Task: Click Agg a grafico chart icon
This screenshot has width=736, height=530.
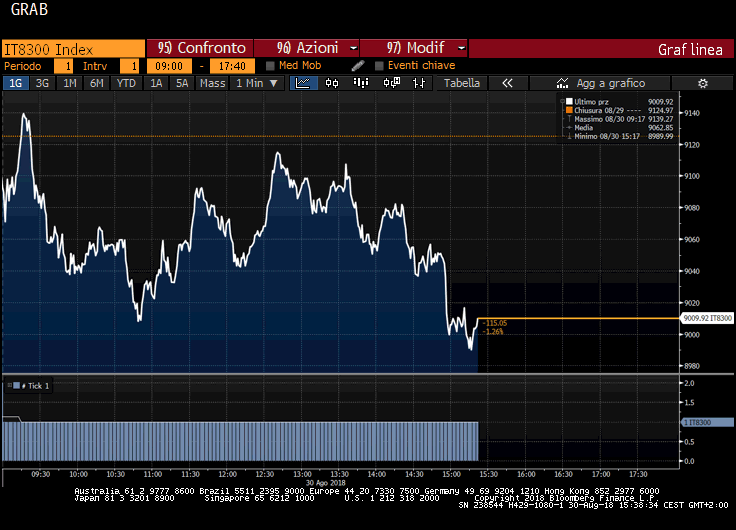Action: coord(563,83)
